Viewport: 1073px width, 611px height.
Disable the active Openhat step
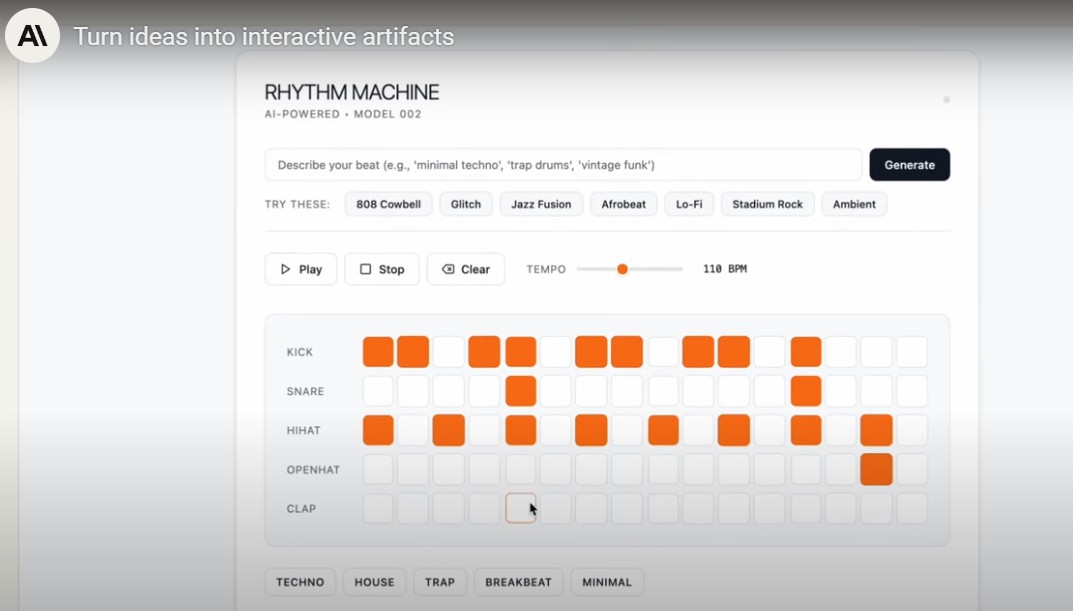[x=876, y=469]
